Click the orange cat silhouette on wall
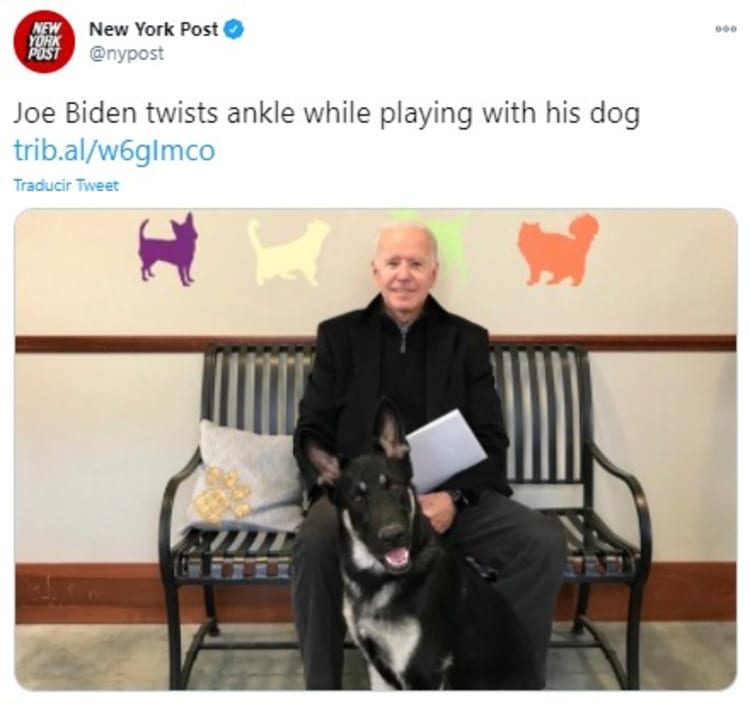The height and width of the screenshot is (704, 750). (558, 249)
